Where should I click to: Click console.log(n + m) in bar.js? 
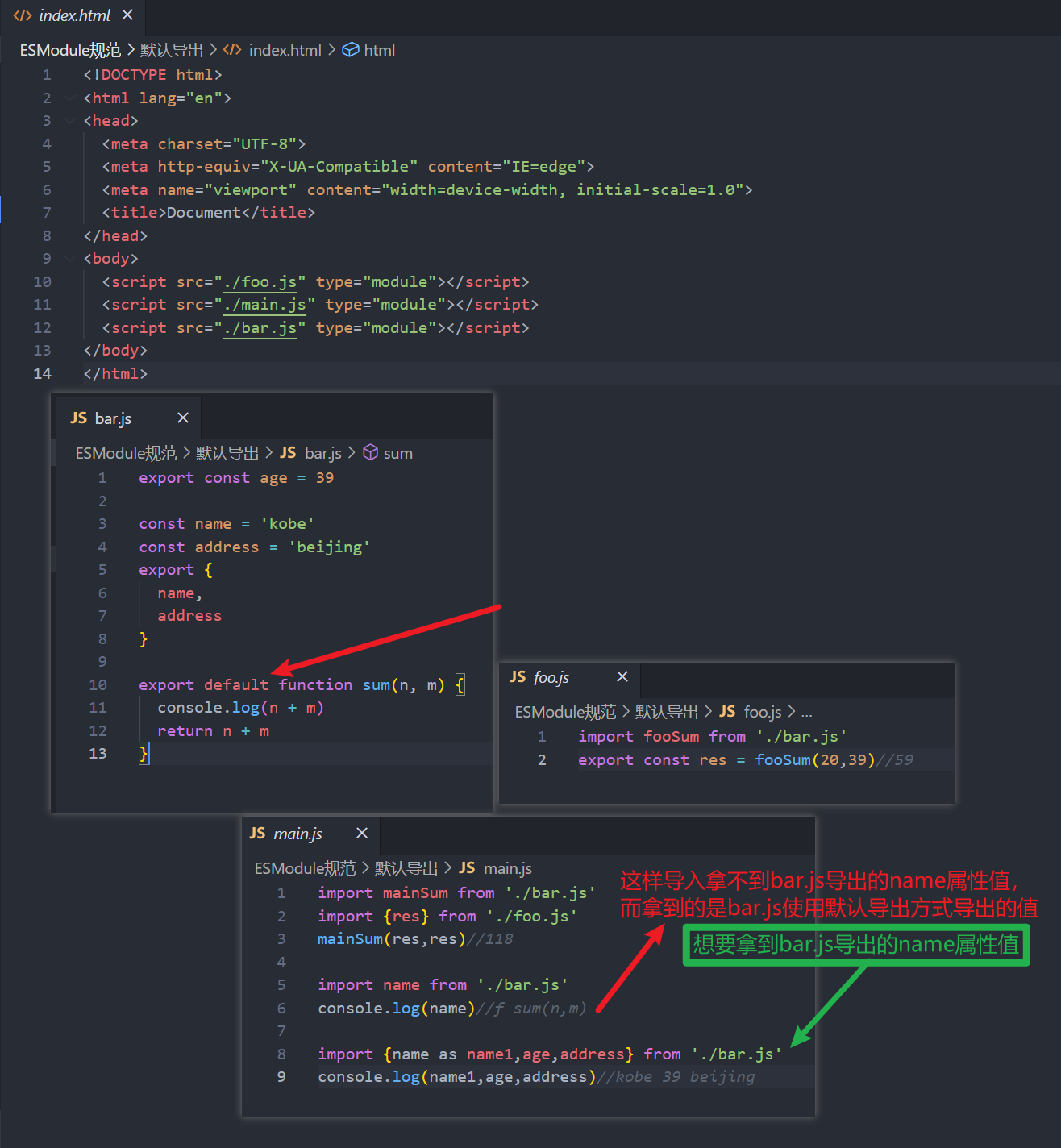click(240, 708)
